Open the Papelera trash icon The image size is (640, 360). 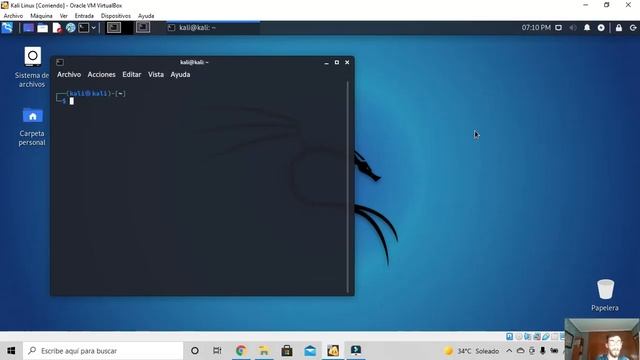[605, 295]
